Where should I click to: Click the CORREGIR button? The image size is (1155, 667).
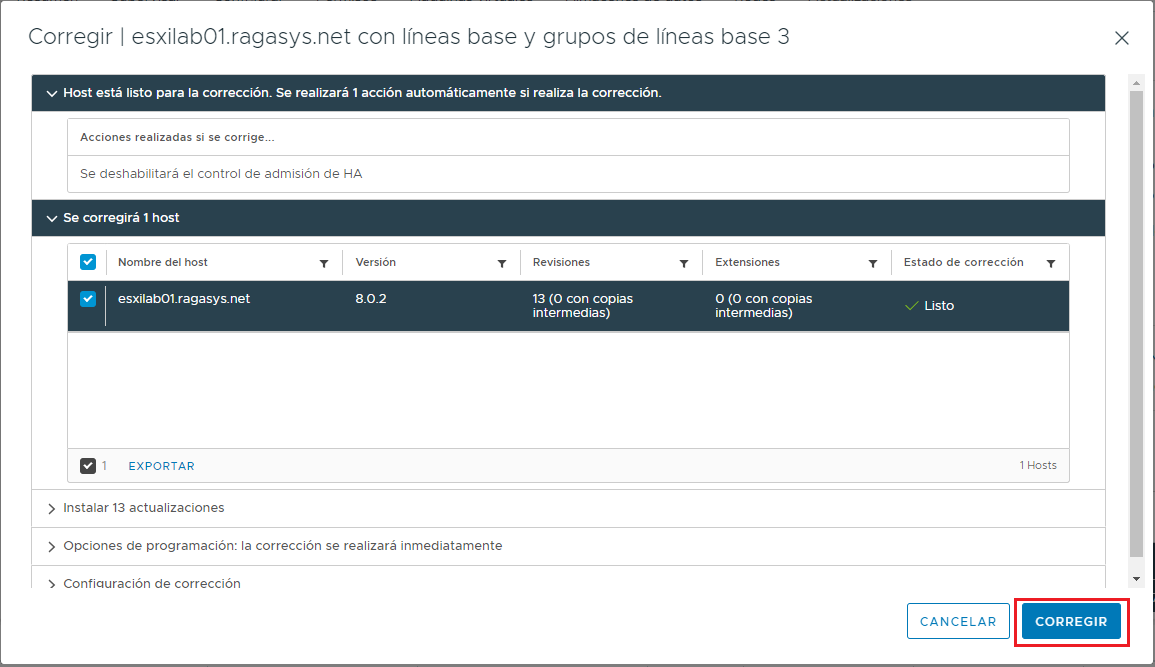click(x=1071, y=621)
